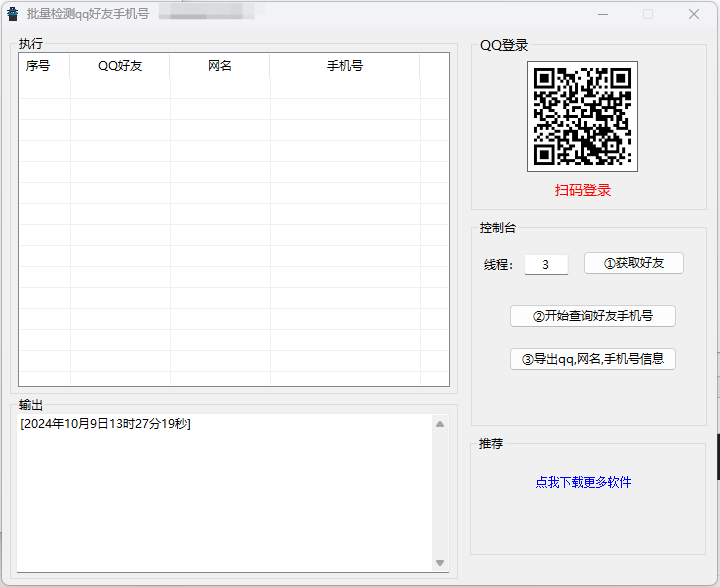Click the blank column header after 手机号
This screenshot has width=720, height=587.
pos(434,66)
